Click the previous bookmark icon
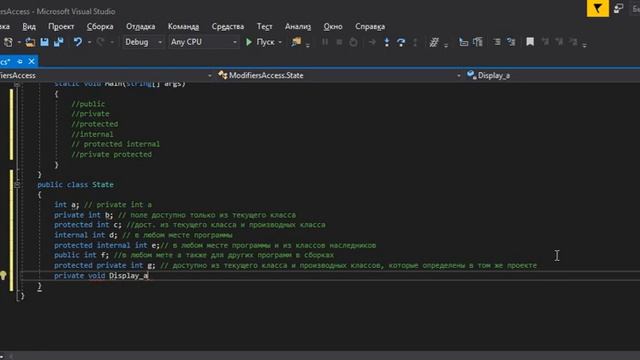The height and width of the screenshot is (360, 640). (545, 42)
